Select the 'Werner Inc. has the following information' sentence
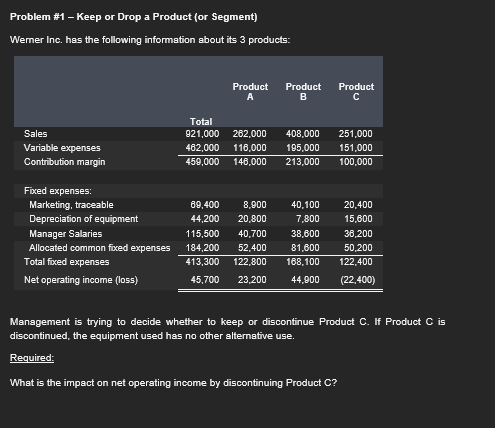Screen dimensions: 495x428 click(x=150, y=40)
